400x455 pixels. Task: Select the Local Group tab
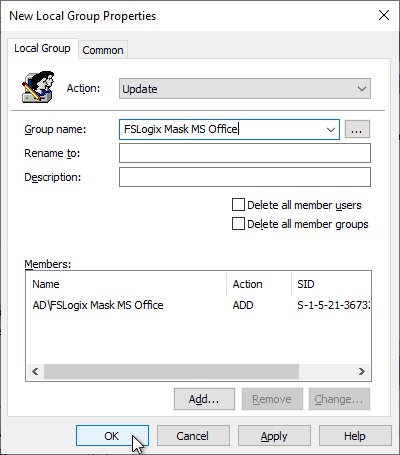(42, 48)
